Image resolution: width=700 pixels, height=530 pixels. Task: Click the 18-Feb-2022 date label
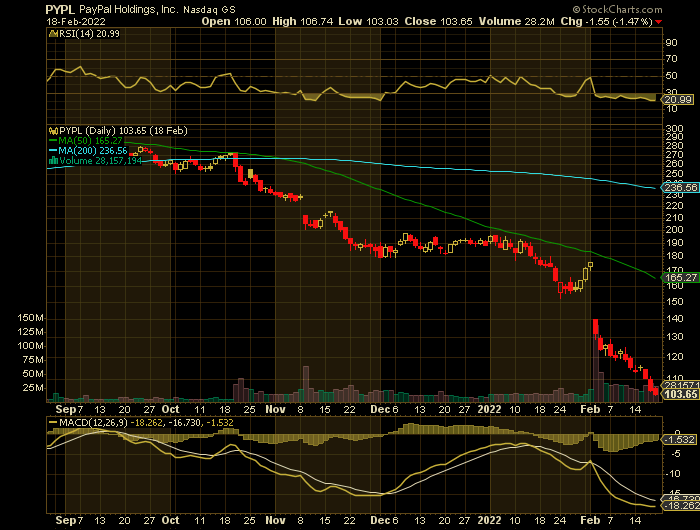[x=76, y=21]
